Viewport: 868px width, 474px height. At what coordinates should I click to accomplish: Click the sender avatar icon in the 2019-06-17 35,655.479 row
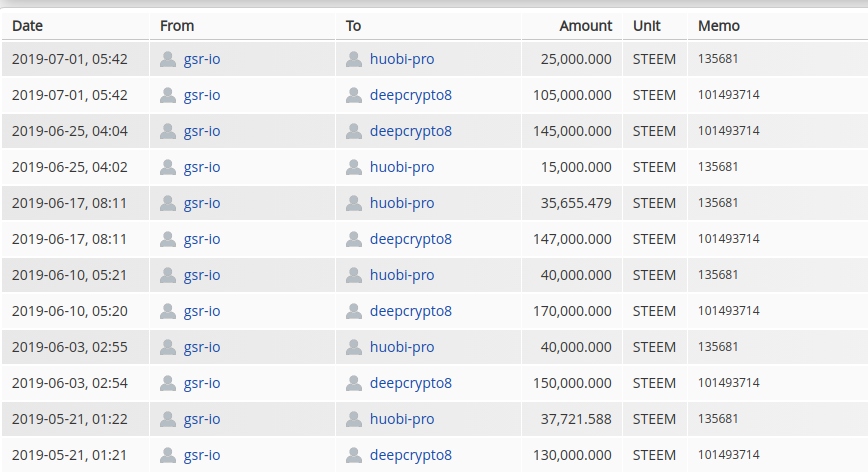click(x=168, y=203)
